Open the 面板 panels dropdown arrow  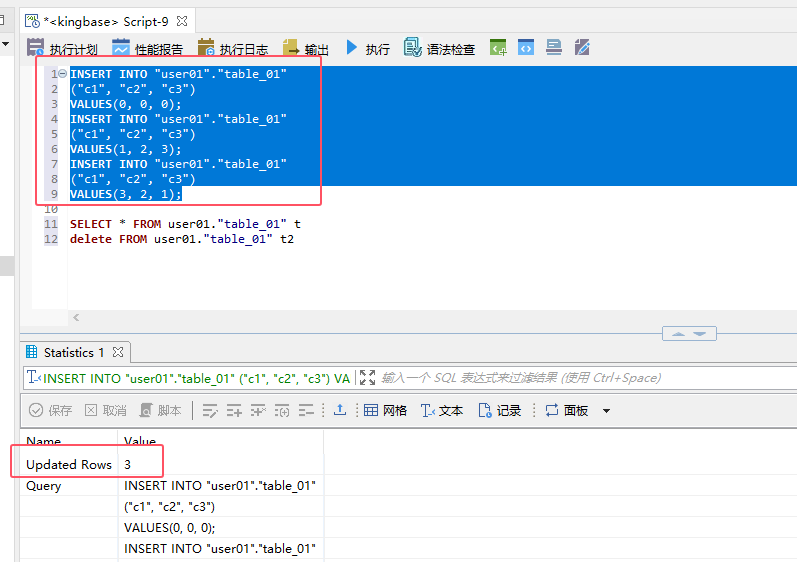[x=606, y=411]
